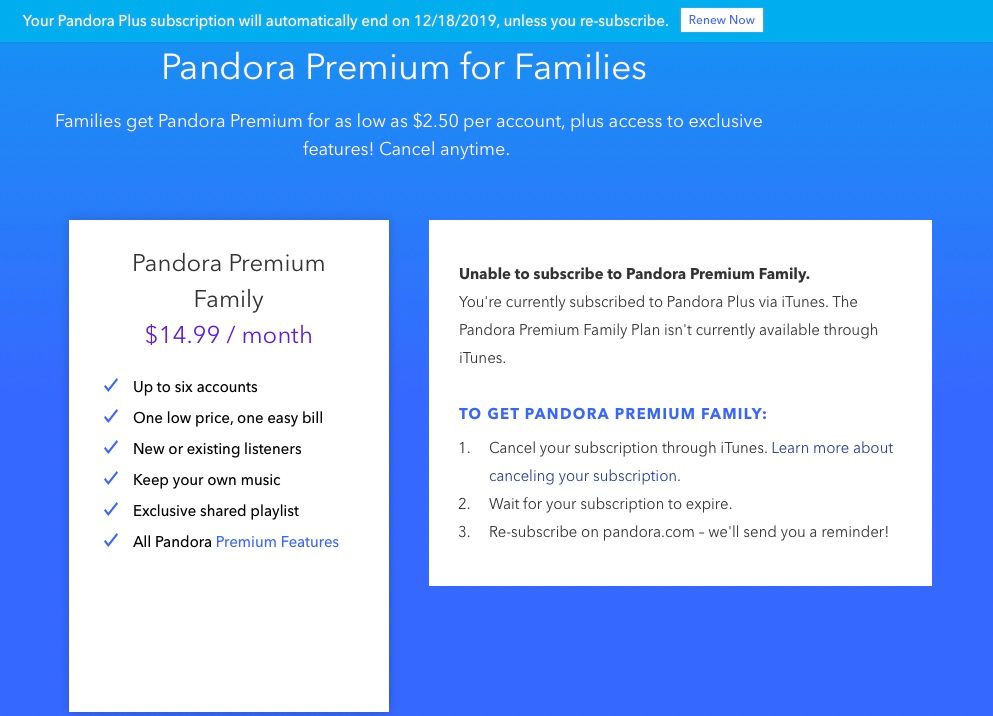
Task: Click the checkmark beside One low price
Action: [x=111, y=417]
